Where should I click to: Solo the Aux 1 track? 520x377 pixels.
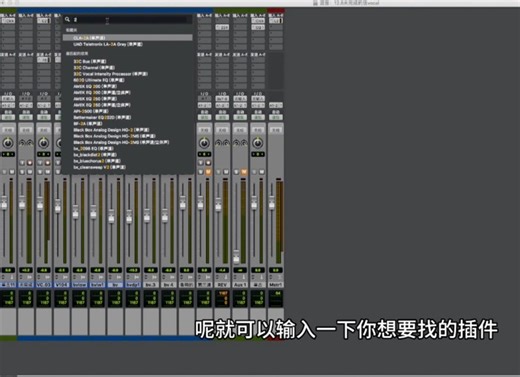[x=237, y=172]
